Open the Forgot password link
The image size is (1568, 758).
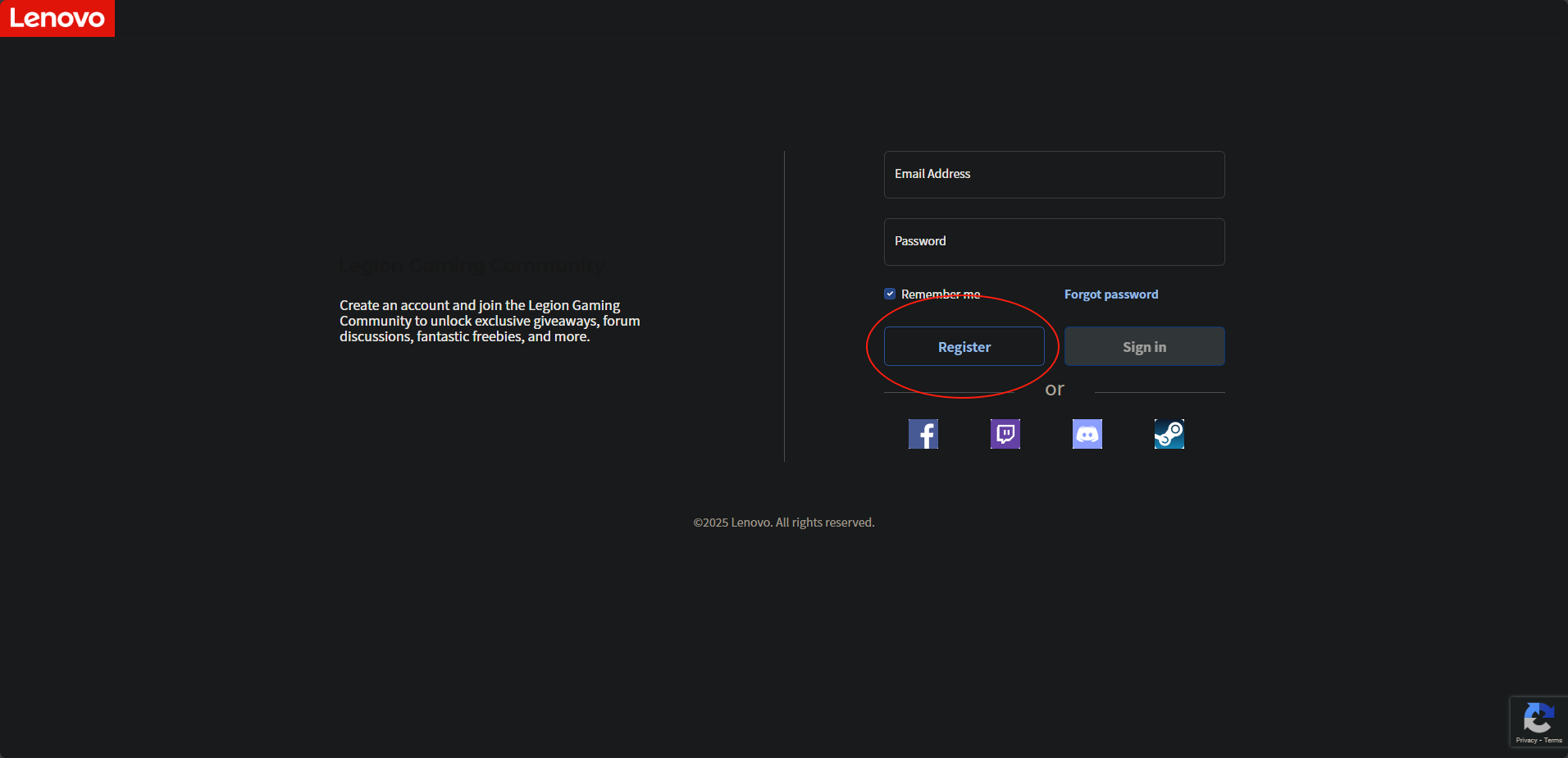point(1111,295)
